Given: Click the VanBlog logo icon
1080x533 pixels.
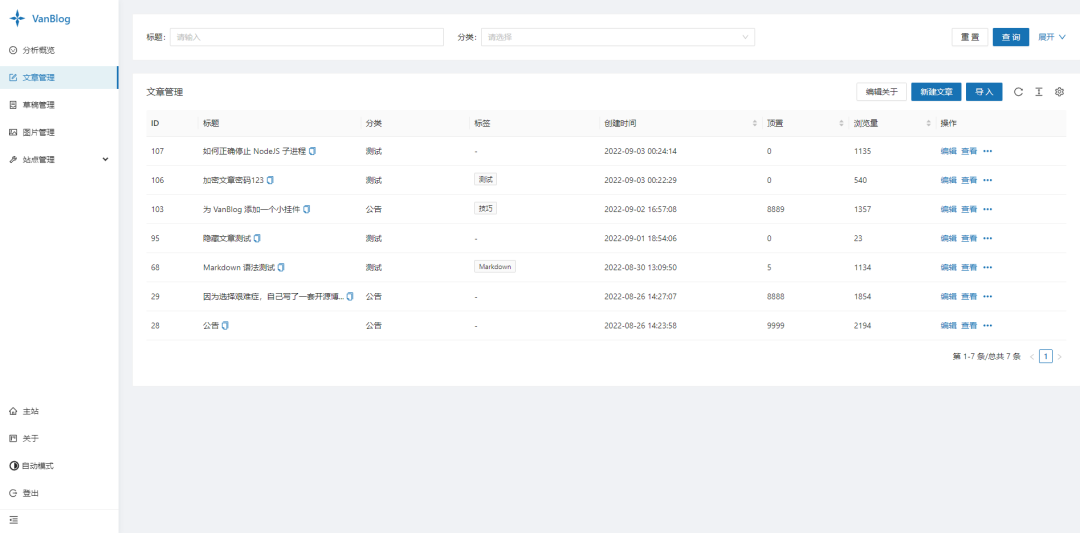Looking at the screenshot, I should [17, 19].
